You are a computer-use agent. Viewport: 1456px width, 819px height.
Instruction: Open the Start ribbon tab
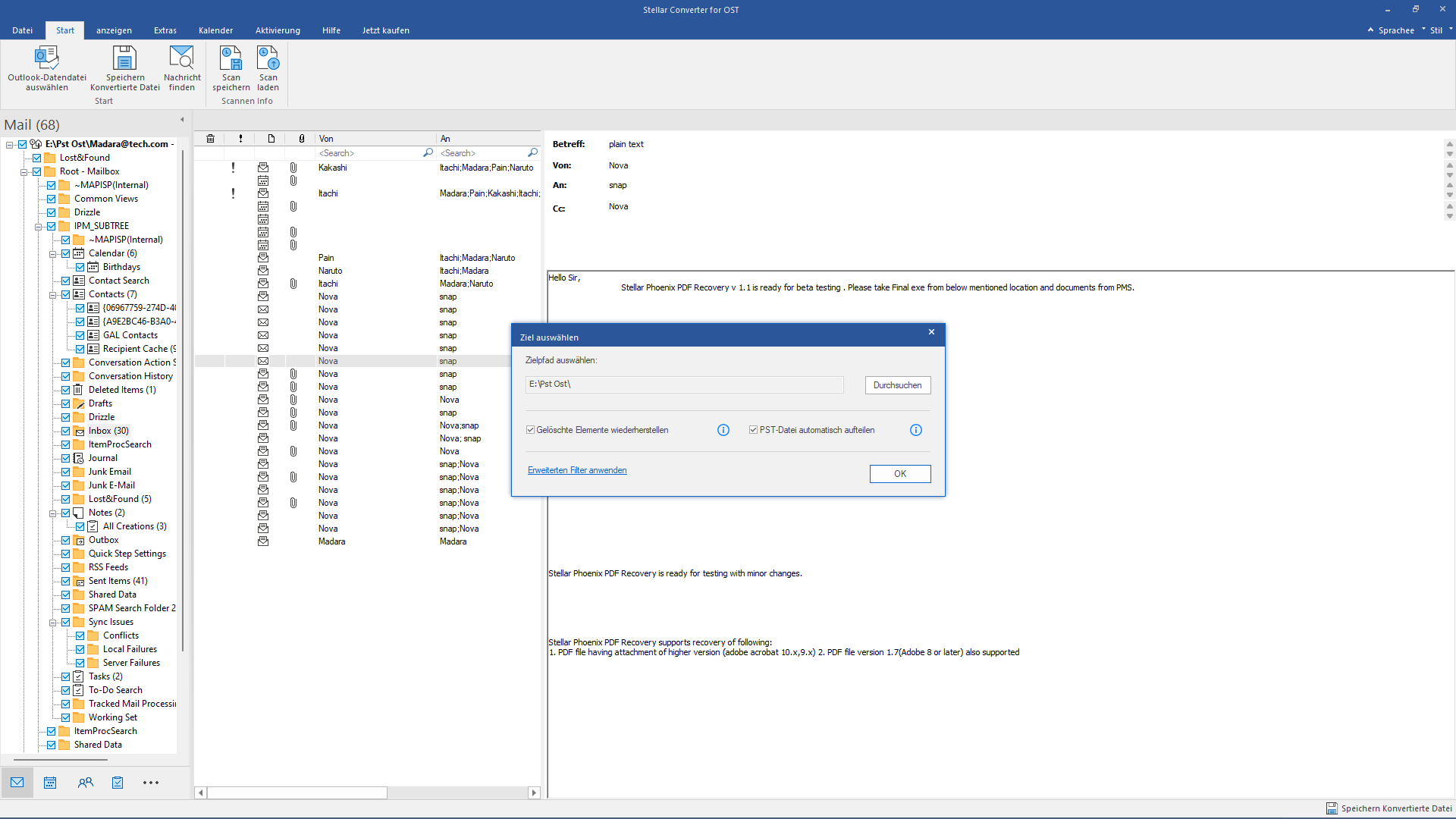pyautogui.click(x=64, y=30)
